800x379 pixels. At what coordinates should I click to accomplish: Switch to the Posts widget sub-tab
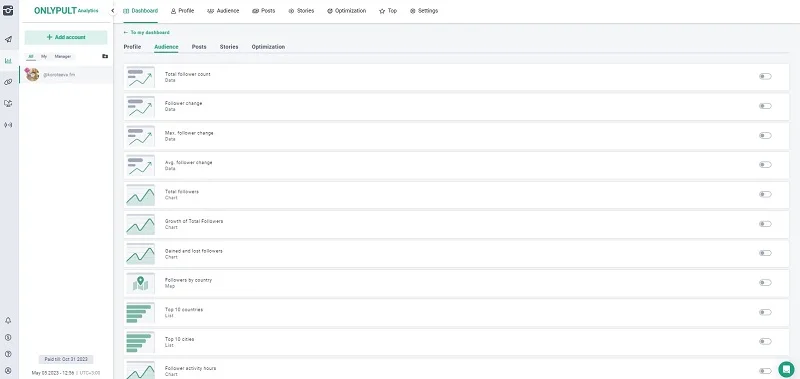pos(199,47)
